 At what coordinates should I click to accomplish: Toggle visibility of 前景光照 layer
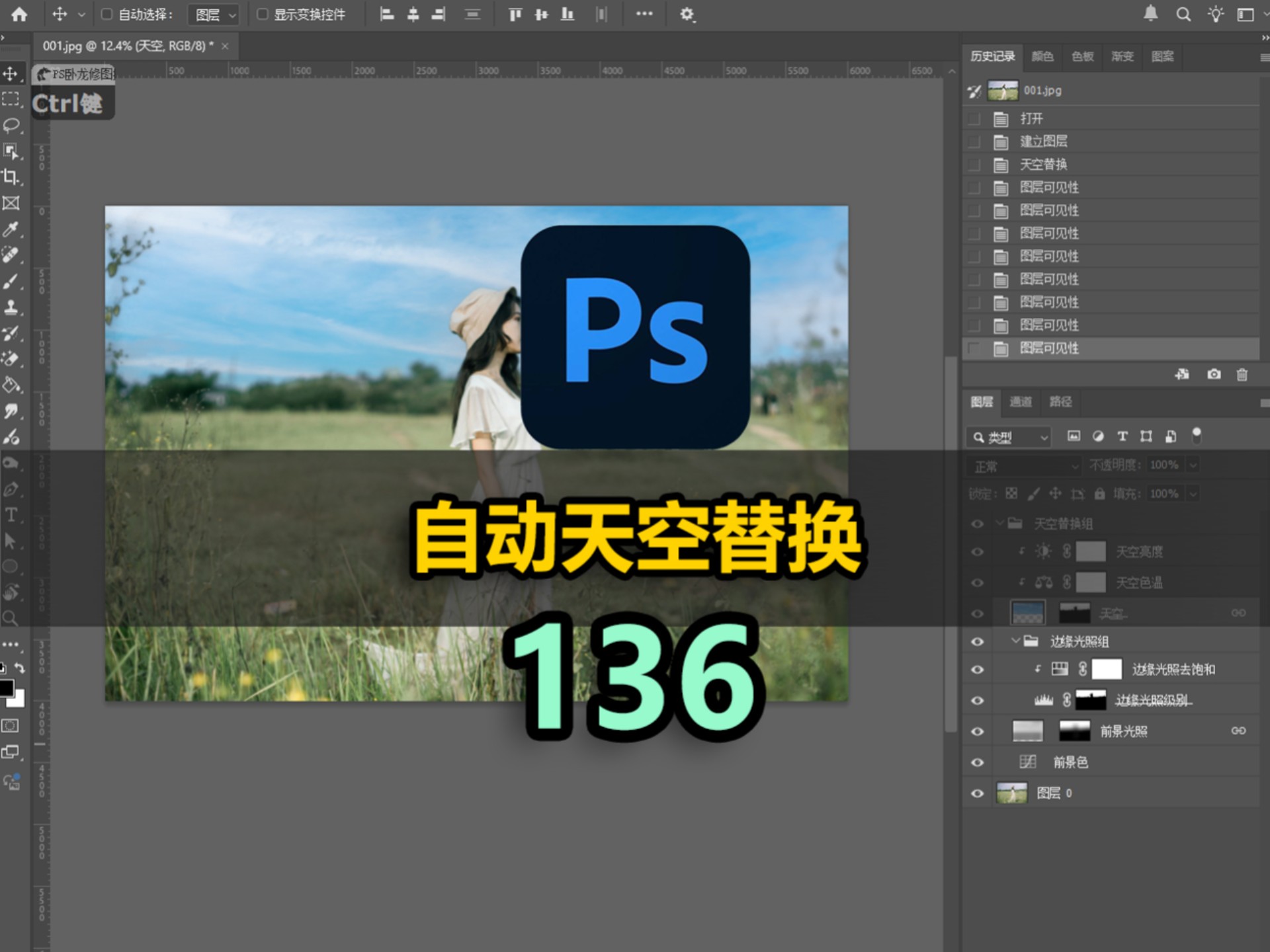977,731
